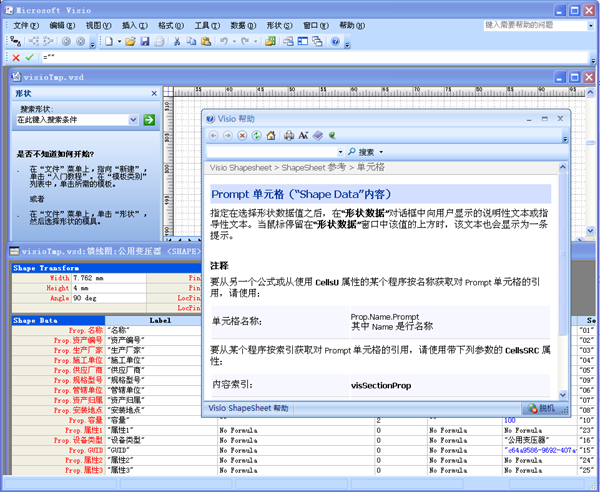The image size is (600, 492).
Task: Open the 数据 menu
Action: [243, 26]
